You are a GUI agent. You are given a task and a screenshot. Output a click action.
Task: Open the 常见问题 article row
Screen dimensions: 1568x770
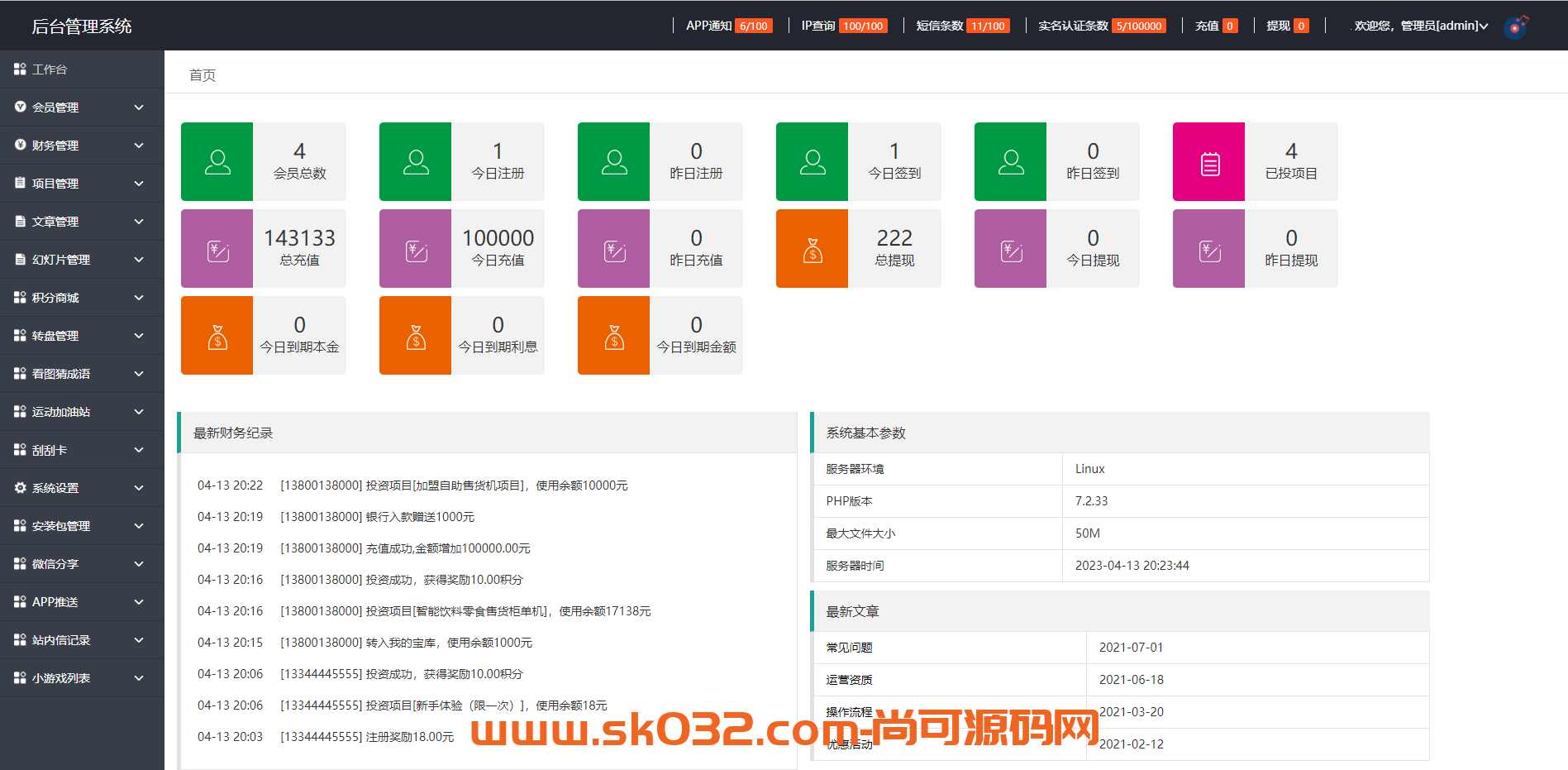pyautogui.click(x=1121, y=648)
